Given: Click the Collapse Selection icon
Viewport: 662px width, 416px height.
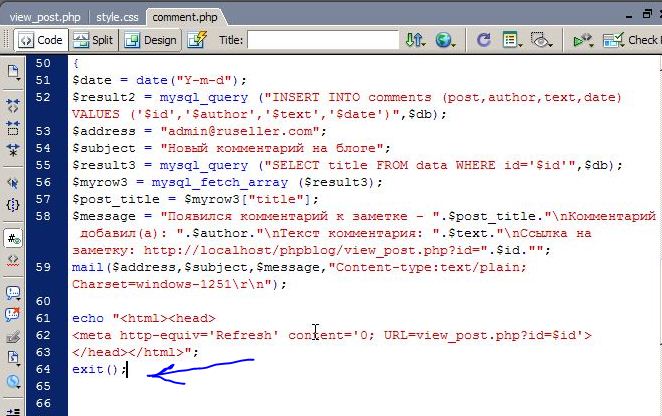Looking at the screenshot, I should pyautogui.click(x=13, y=128).
